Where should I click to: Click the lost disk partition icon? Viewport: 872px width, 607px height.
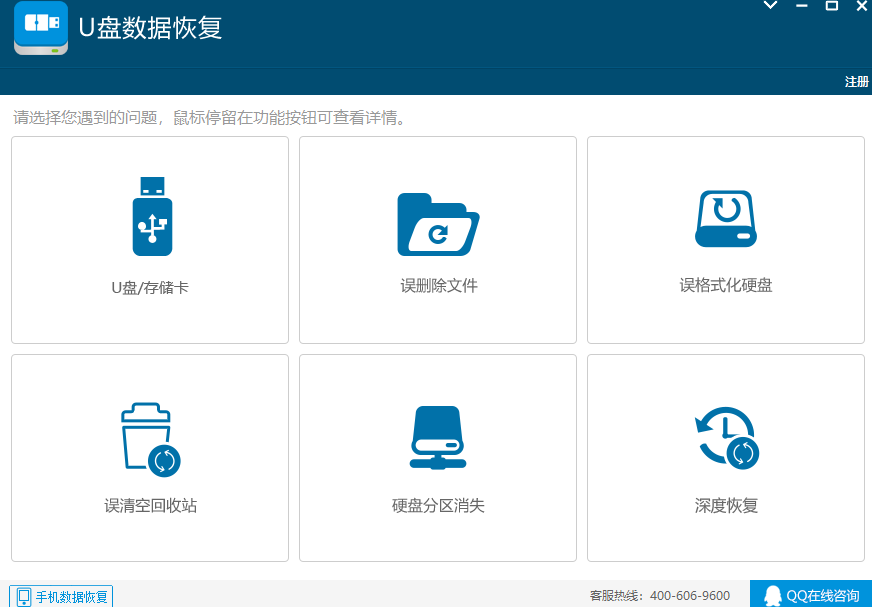pyautogui.click(x=437, y=438)
